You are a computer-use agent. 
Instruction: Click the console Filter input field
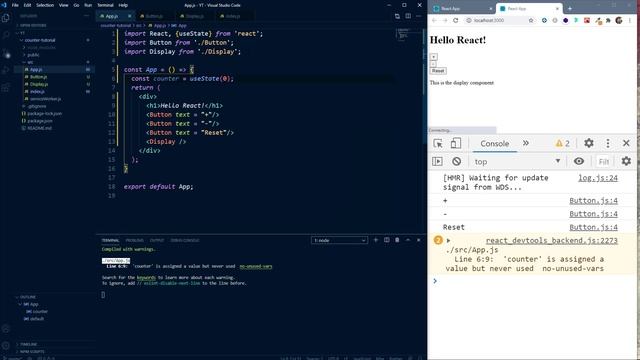point(603,162)
